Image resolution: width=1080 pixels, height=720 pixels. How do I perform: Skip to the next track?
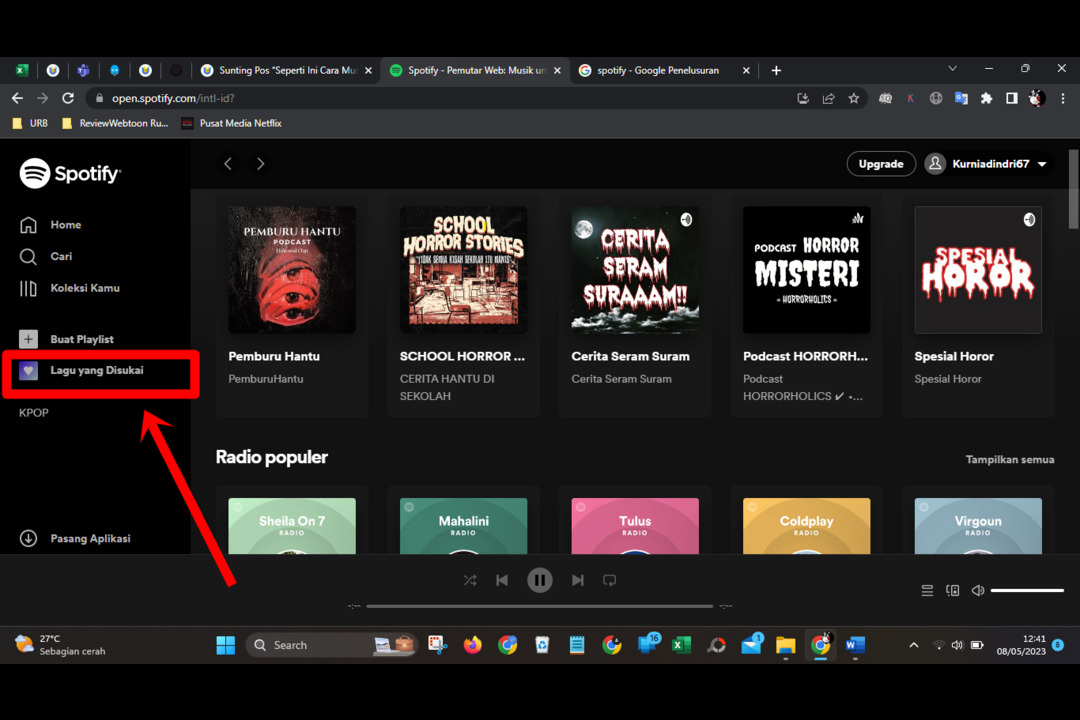(x=578, y=580)
